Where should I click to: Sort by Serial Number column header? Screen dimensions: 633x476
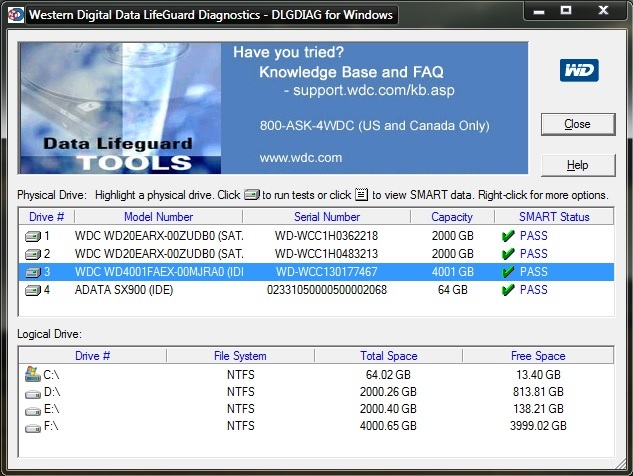pos(327,217)
